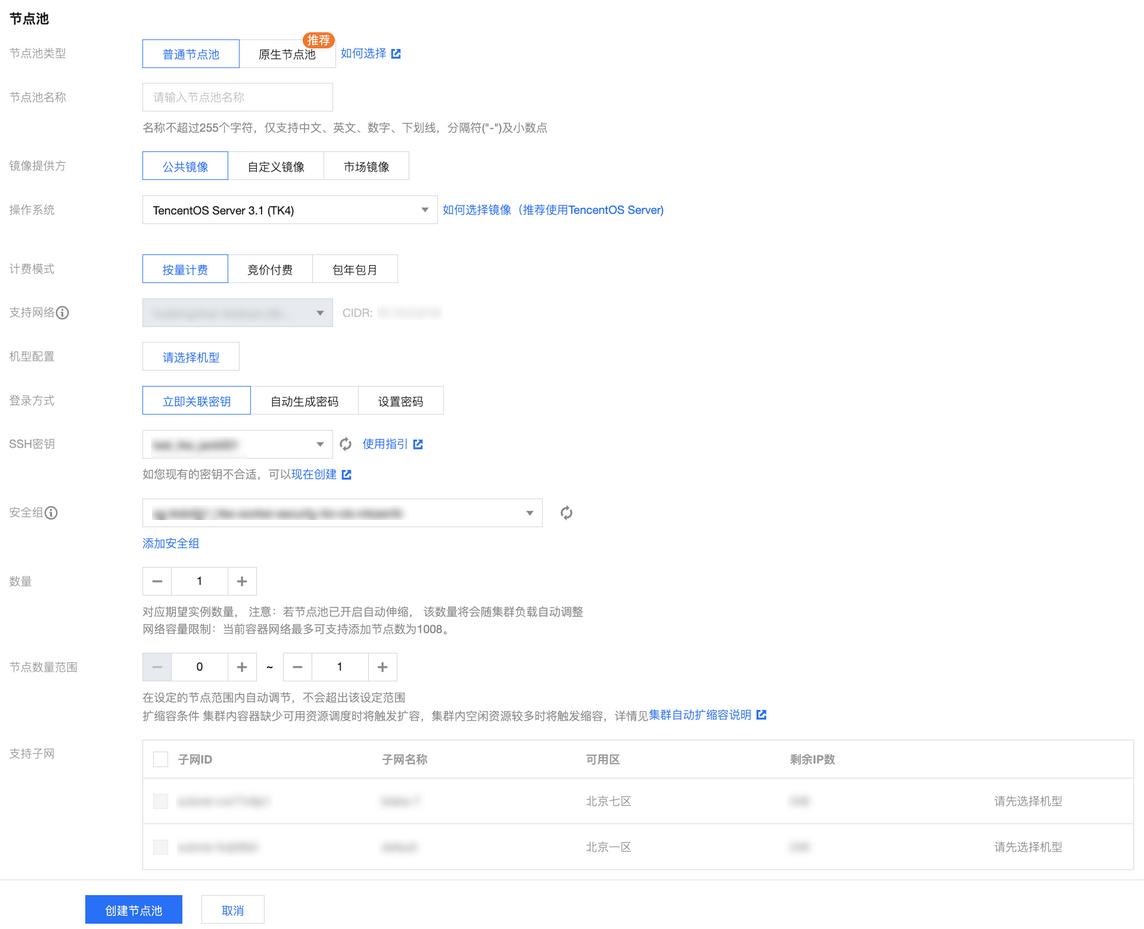Viewport: 1144px width, 929px height.
Task: Select 按量计费 billing mode
Action: [x=185, y=269]
